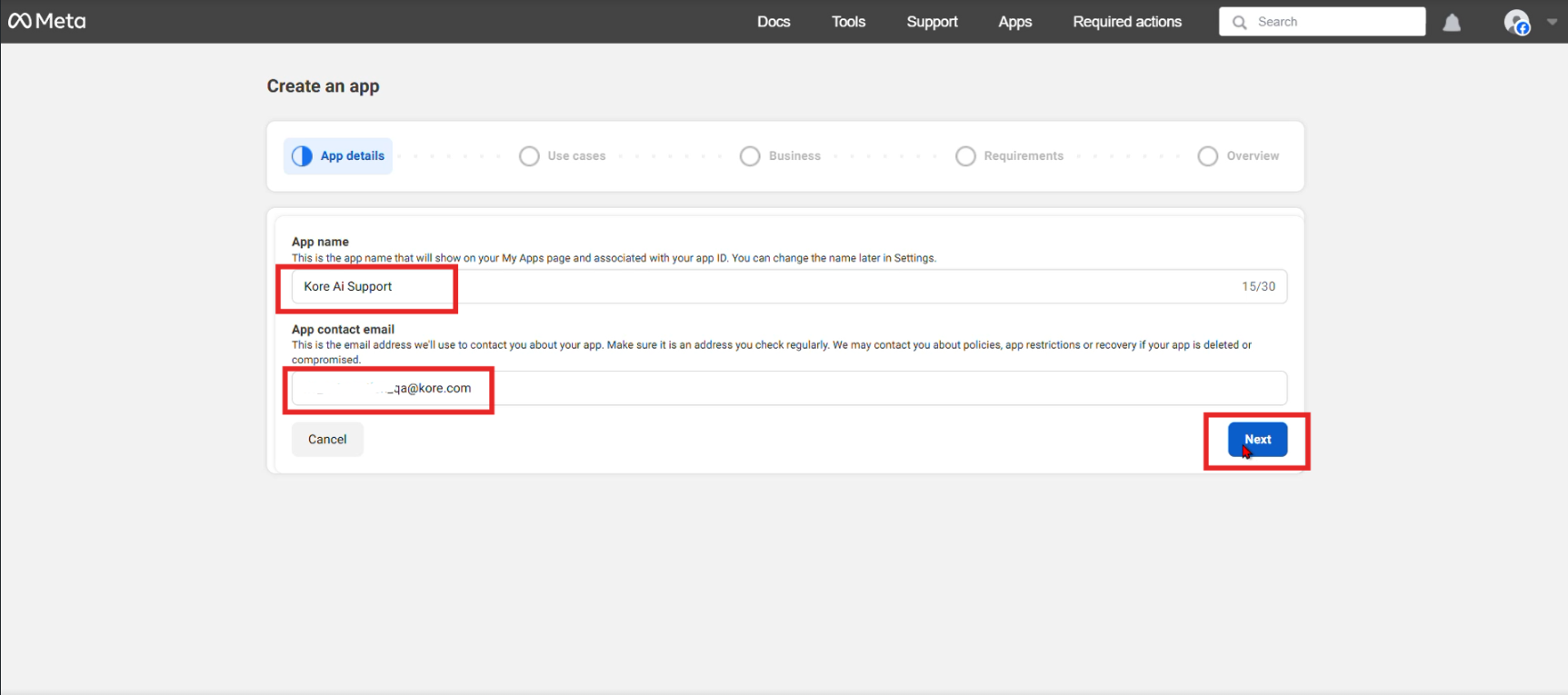Screen dimensions: 1568x695
Task: Expand the account dropdown arrow
Action: click(1552, 22)
